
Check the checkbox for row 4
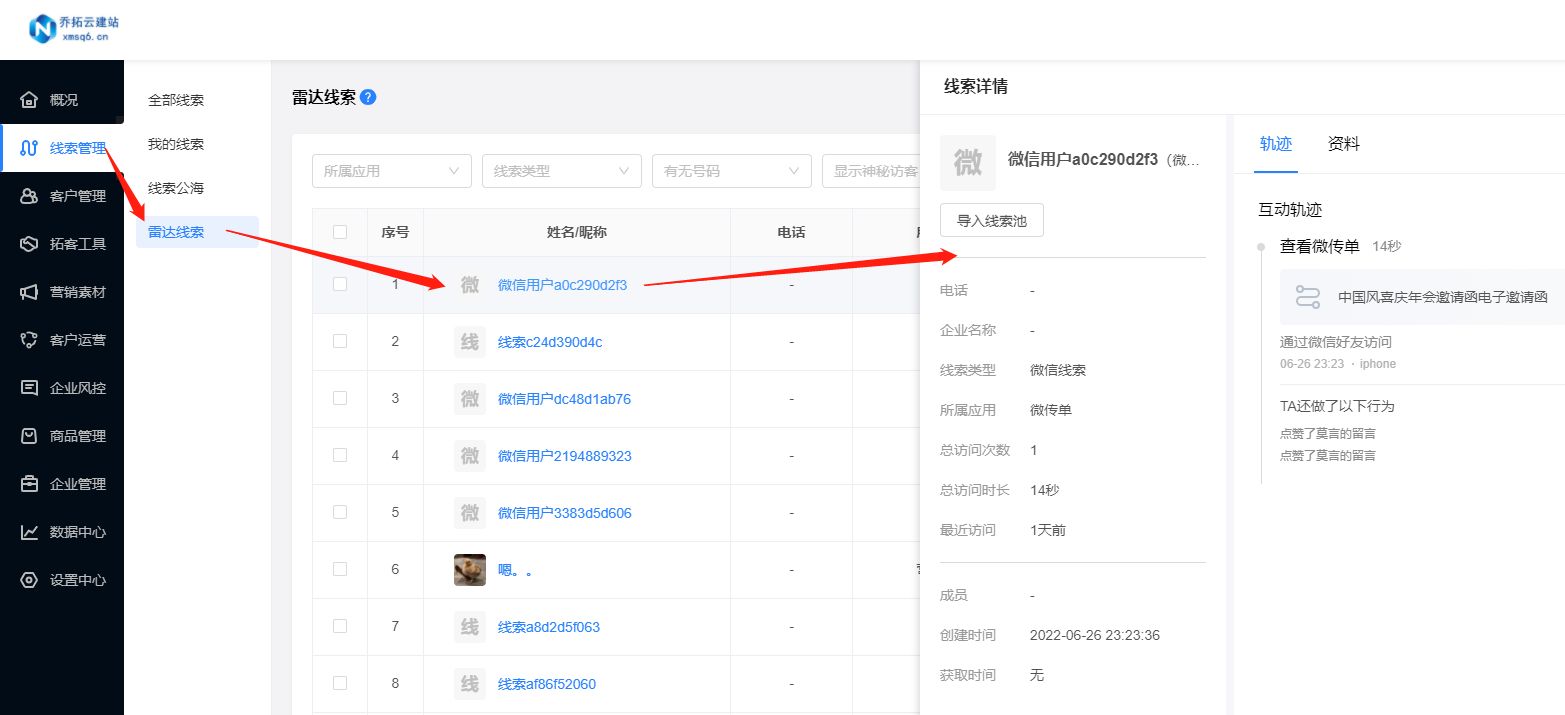point(340,455)
